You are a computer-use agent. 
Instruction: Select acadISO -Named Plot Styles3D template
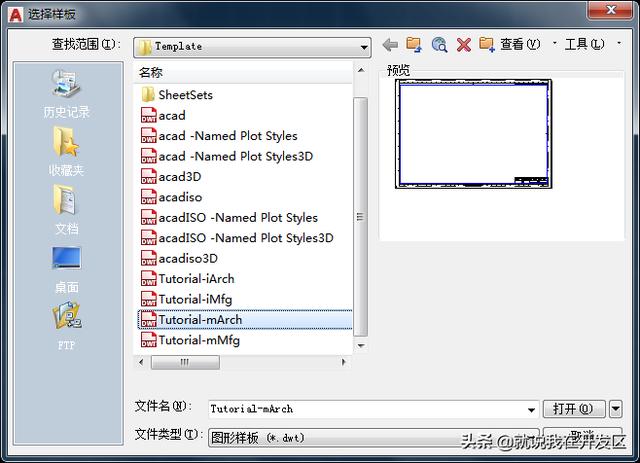coord(246,238)
